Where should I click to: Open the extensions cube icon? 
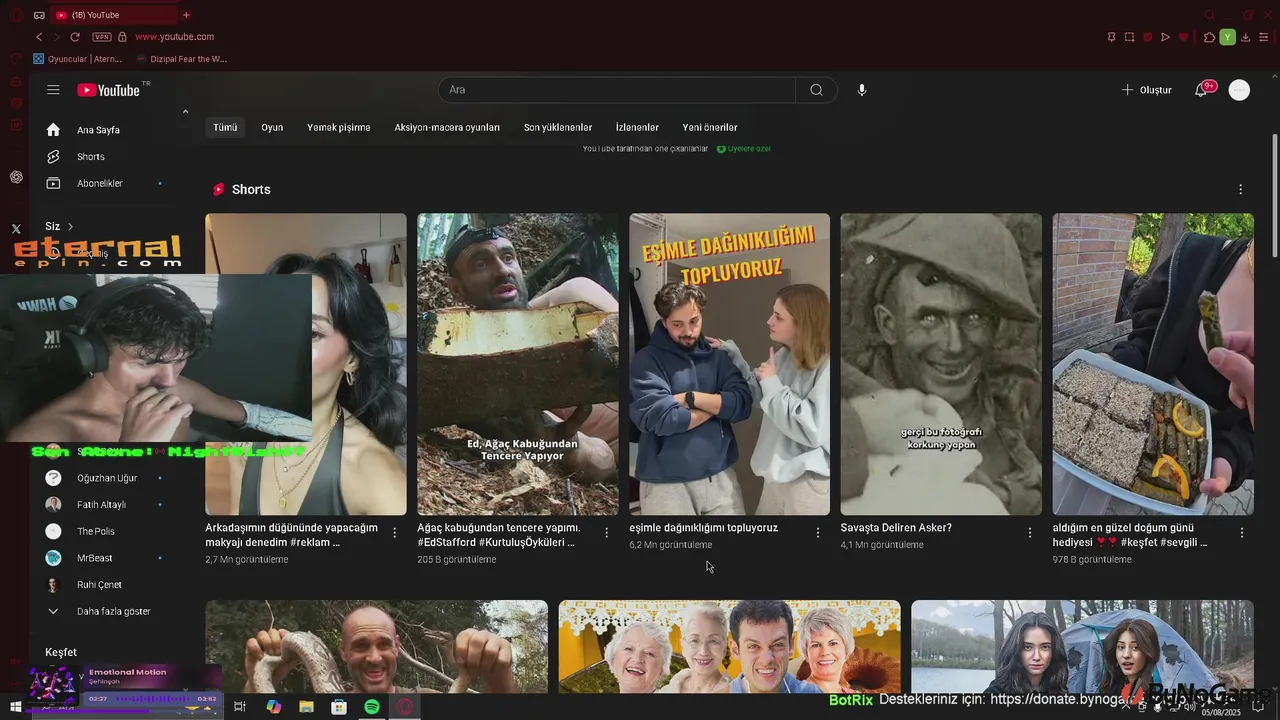(1209, 37)
